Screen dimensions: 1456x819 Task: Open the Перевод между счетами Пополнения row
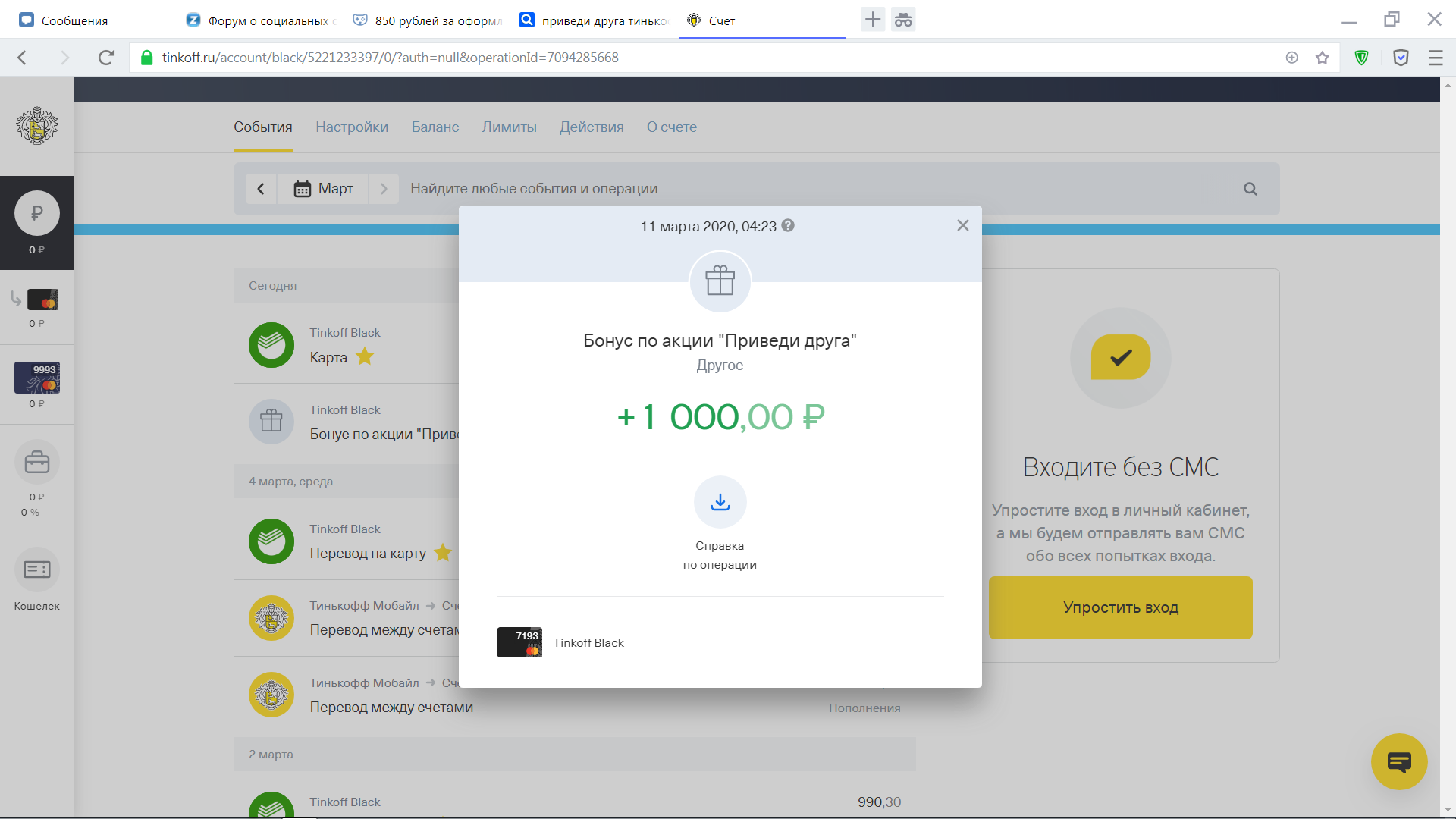pos(574,695)
